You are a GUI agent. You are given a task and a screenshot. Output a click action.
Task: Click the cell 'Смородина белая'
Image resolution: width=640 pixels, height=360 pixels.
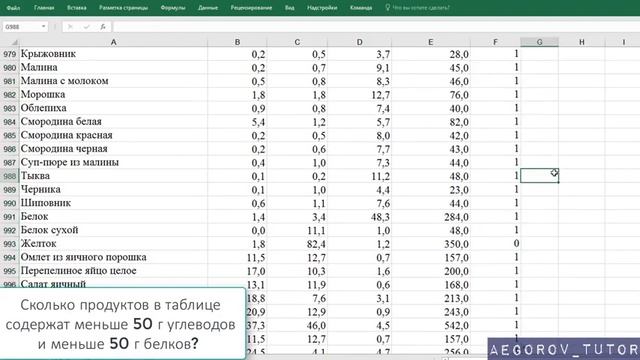pos(113,122)
